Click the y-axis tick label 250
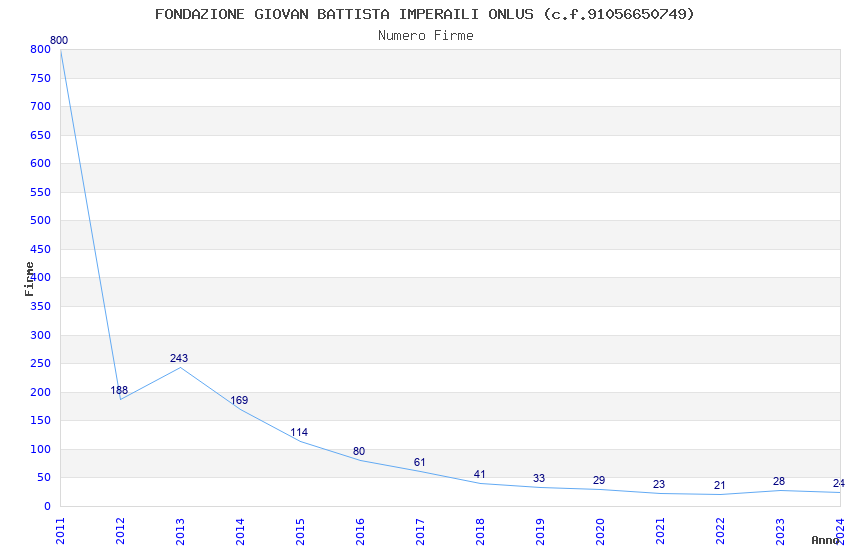The width and height of the screenshot is (850, 550). click(41, 363)
